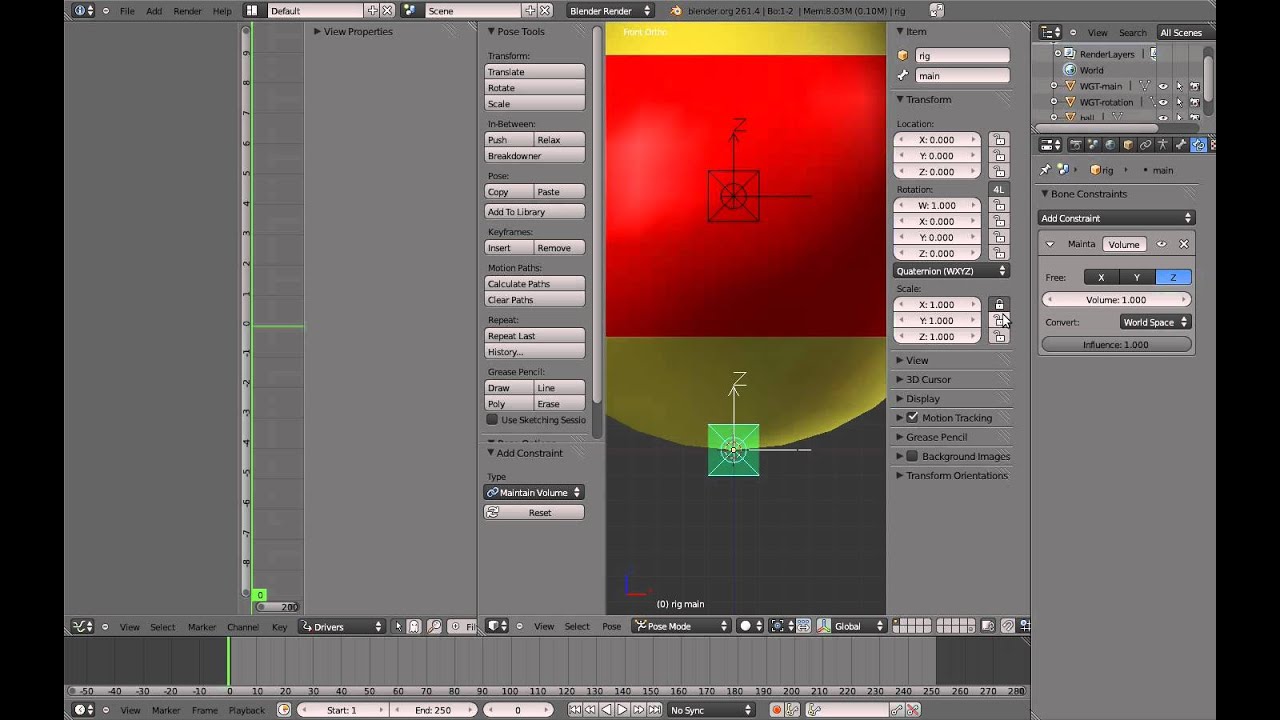Click the pin icon in properties breadcrumb

click(x=1046, y=170)
